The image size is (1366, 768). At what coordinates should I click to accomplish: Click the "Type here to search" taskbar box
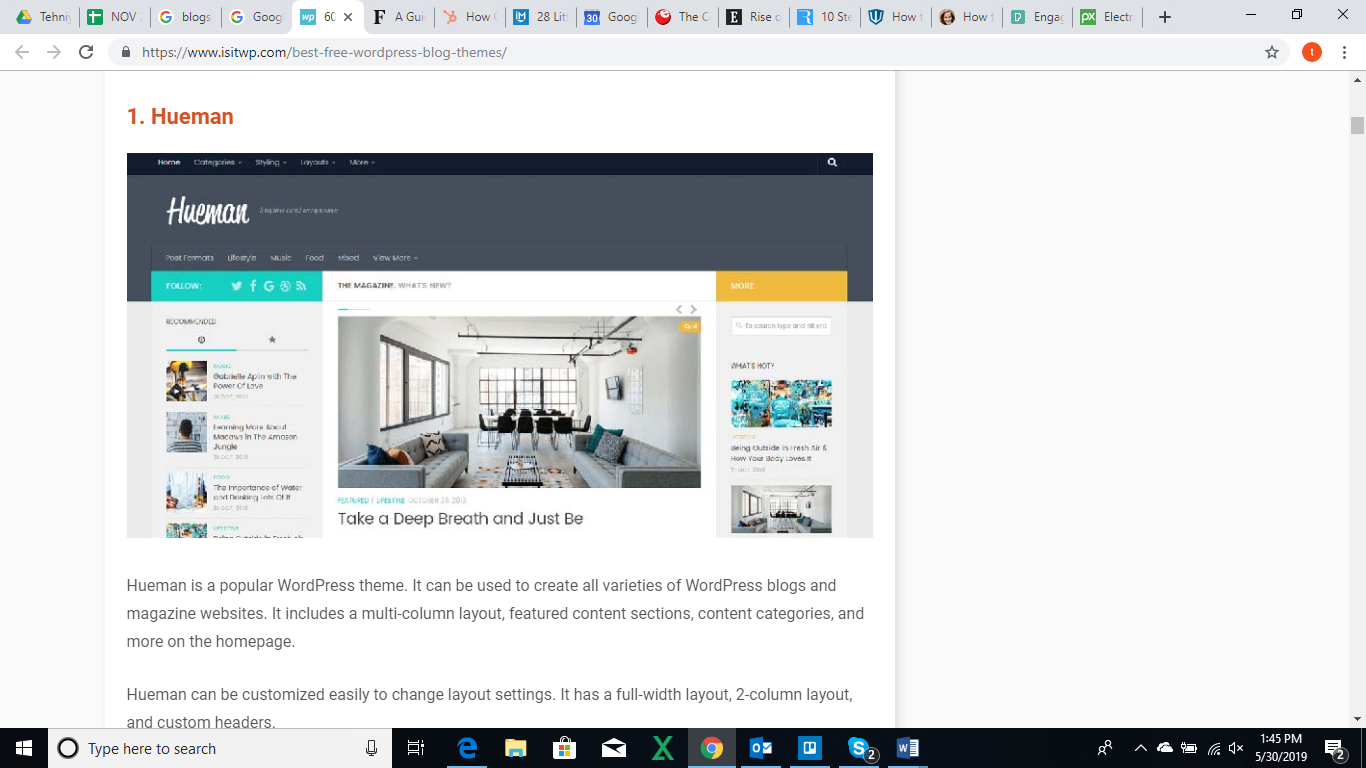[219, 748]
